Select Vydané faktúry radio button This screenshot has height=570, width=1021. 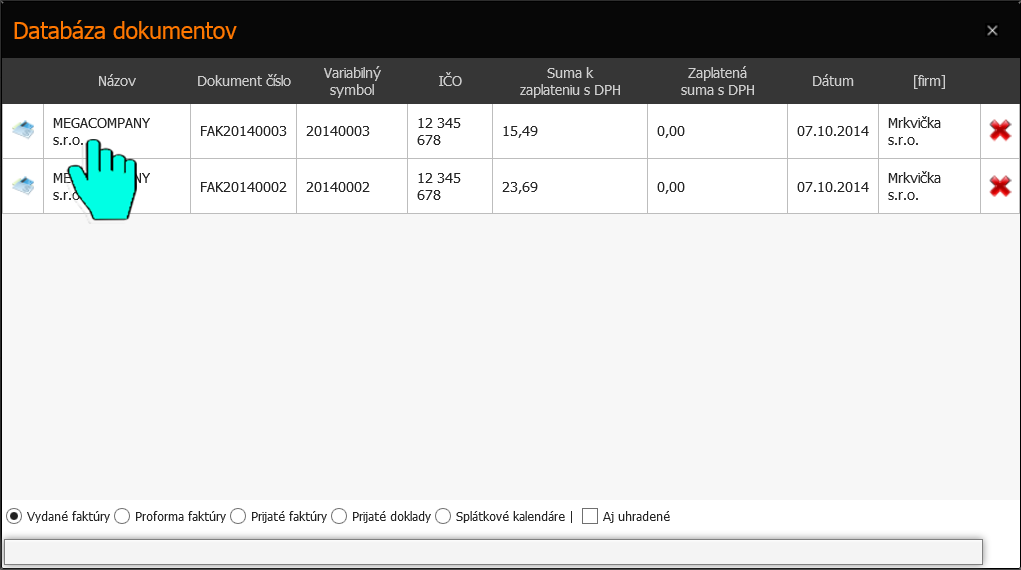[x=14, y=517]
